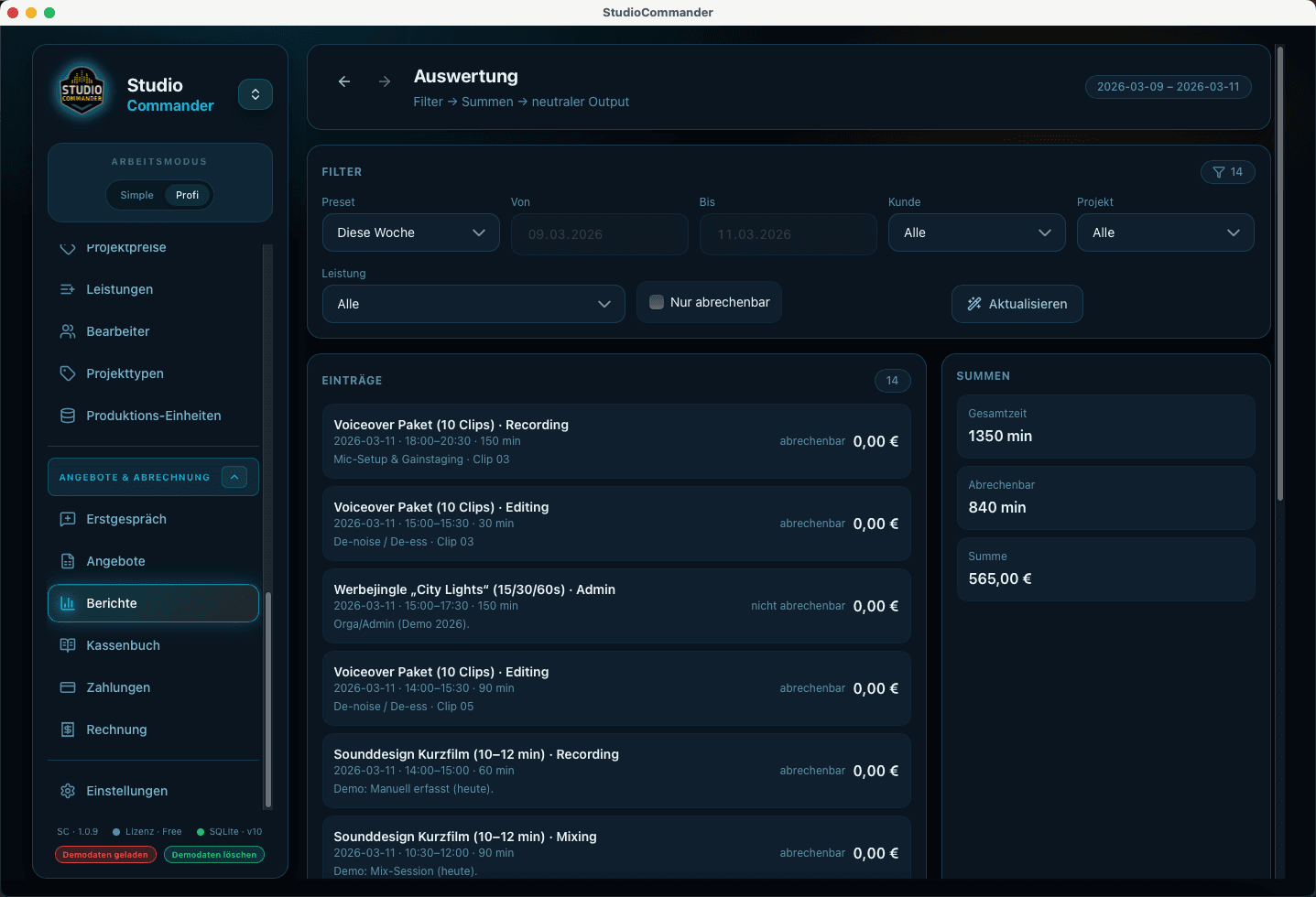
Task: Enable the Nur abrechenbar checkbox
Action: [x=656, y=301]
